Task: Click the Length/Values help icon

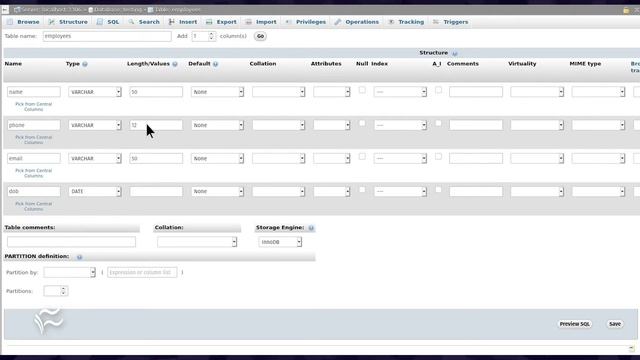Action: 175,64
